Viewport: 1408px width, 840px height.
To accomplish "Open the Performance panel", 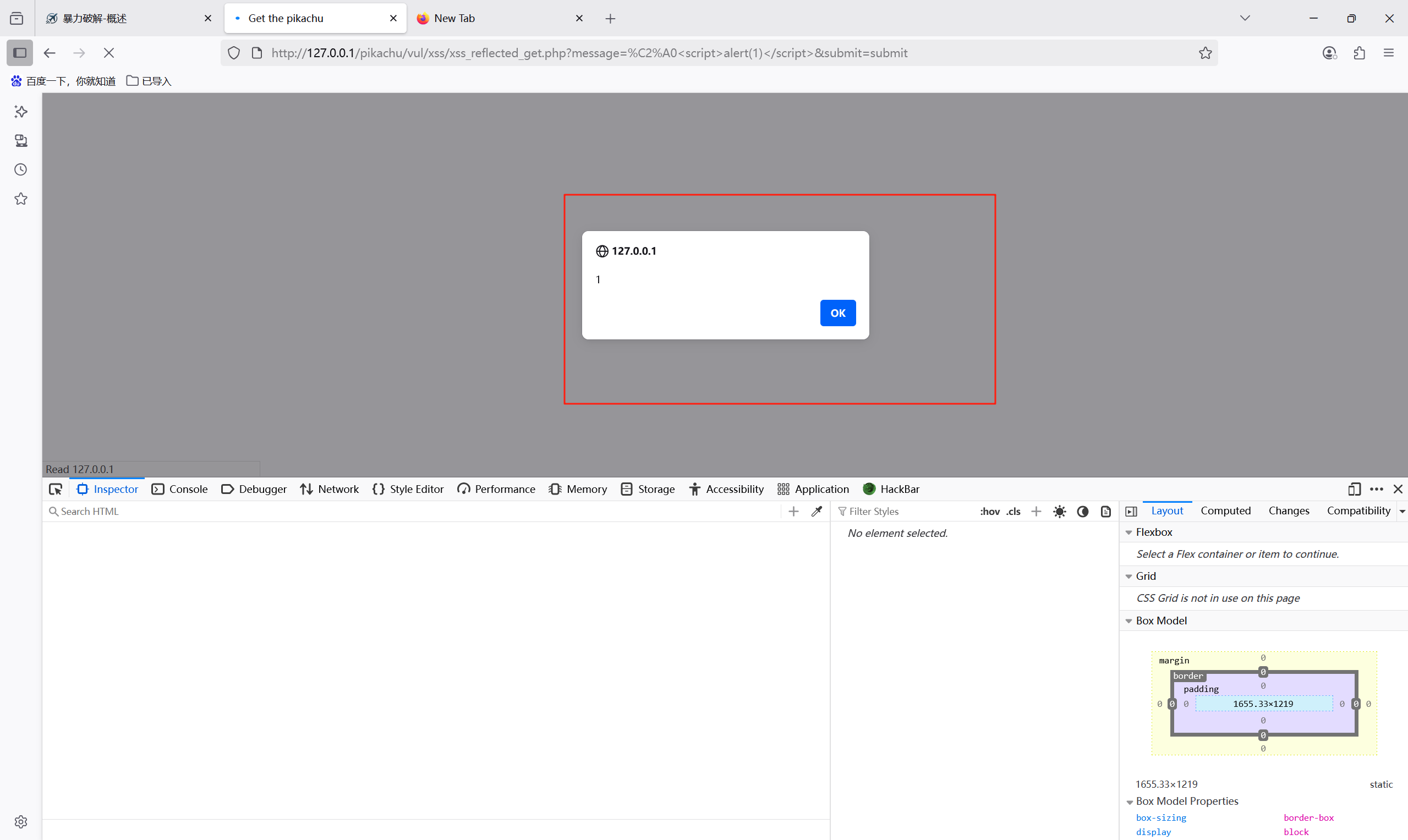I will click(496, 489).
